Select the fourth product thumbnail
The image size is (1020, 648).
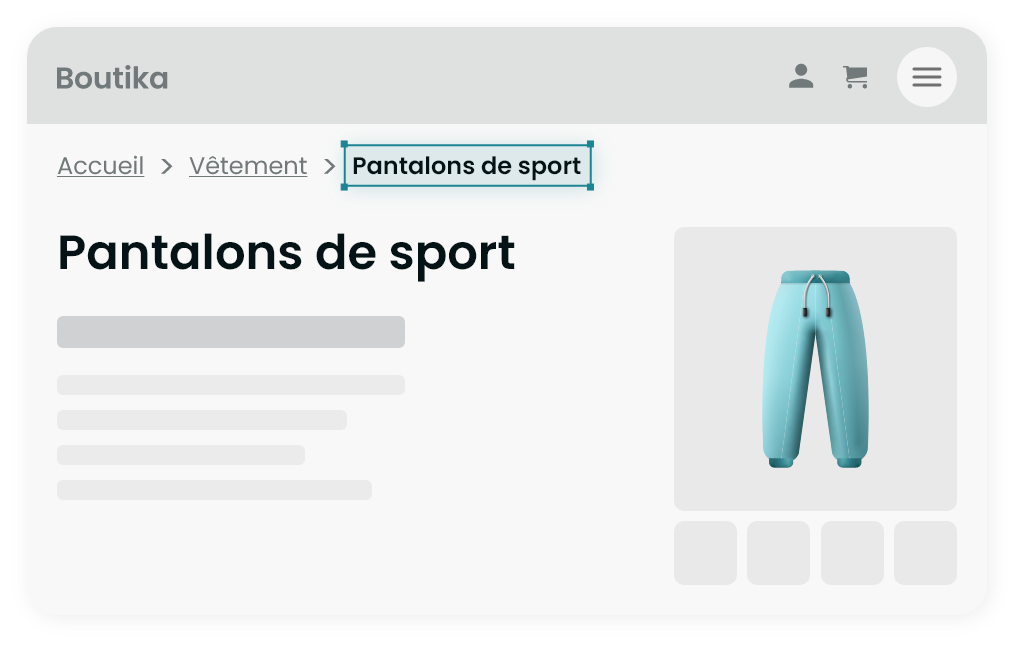[x=926, y=552]
